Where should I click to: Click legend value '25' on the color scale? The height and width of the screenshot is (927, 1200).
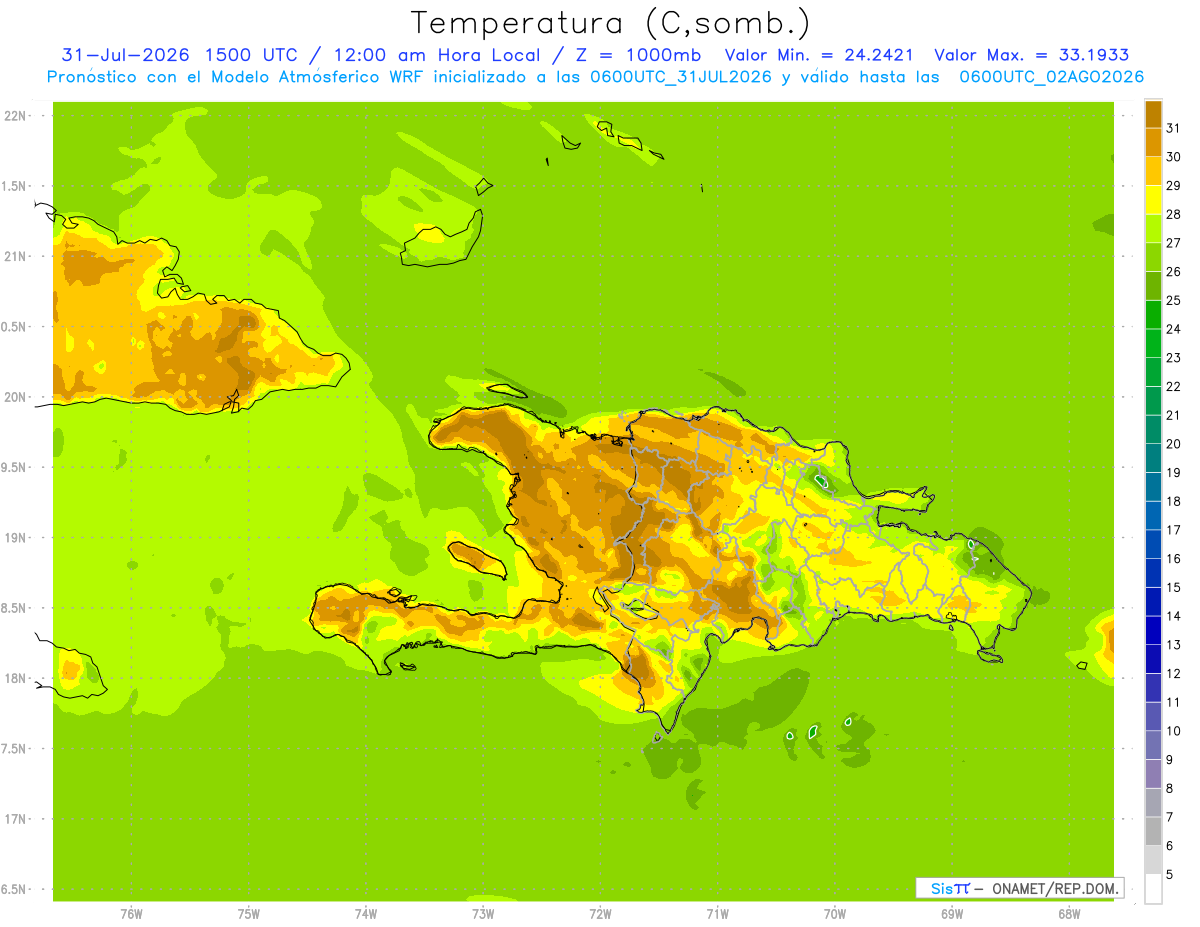(1173, 300)
